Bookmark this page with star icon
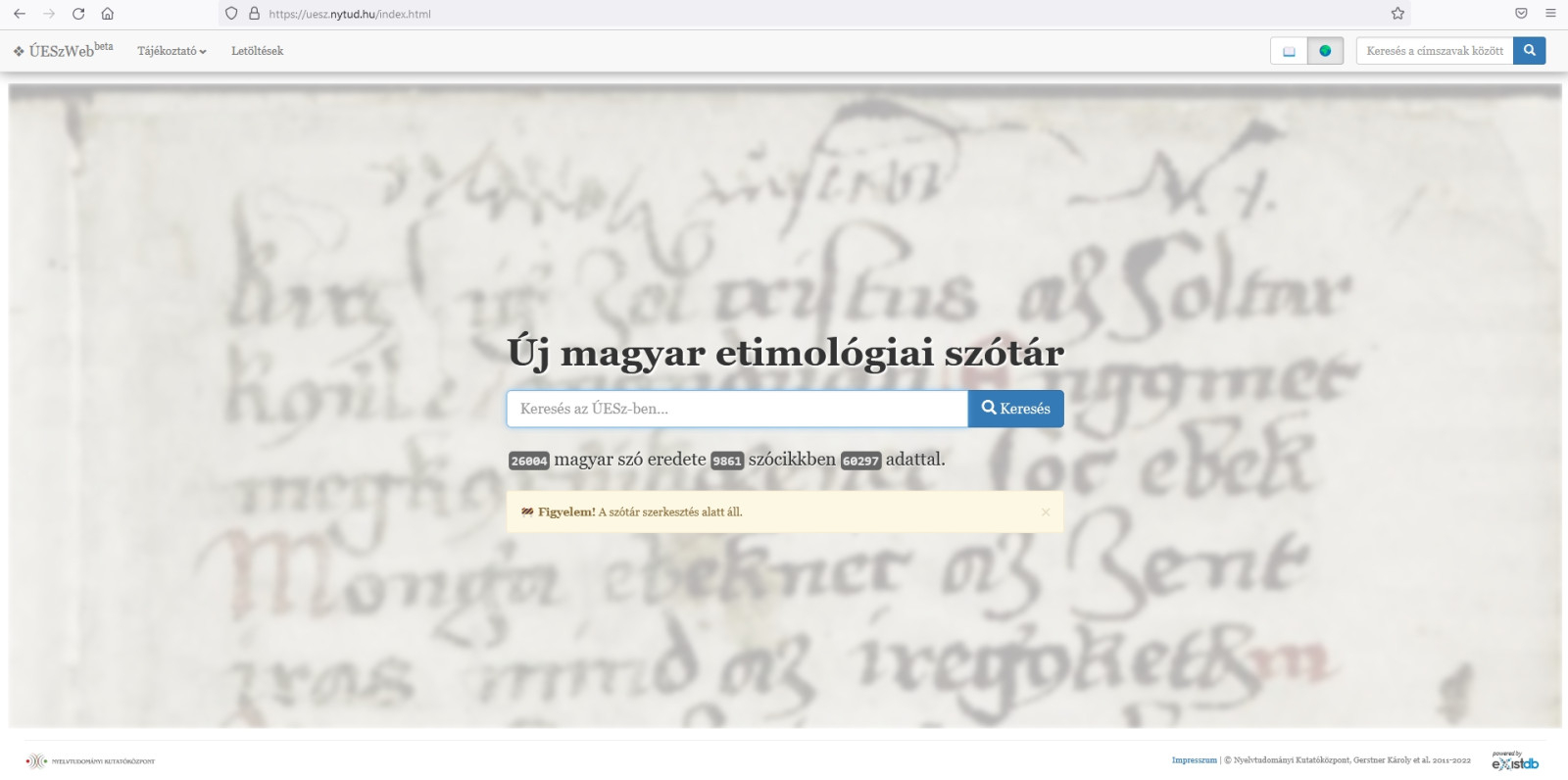The height and width of the screenshot is (780, 1568). [1397, 14]
